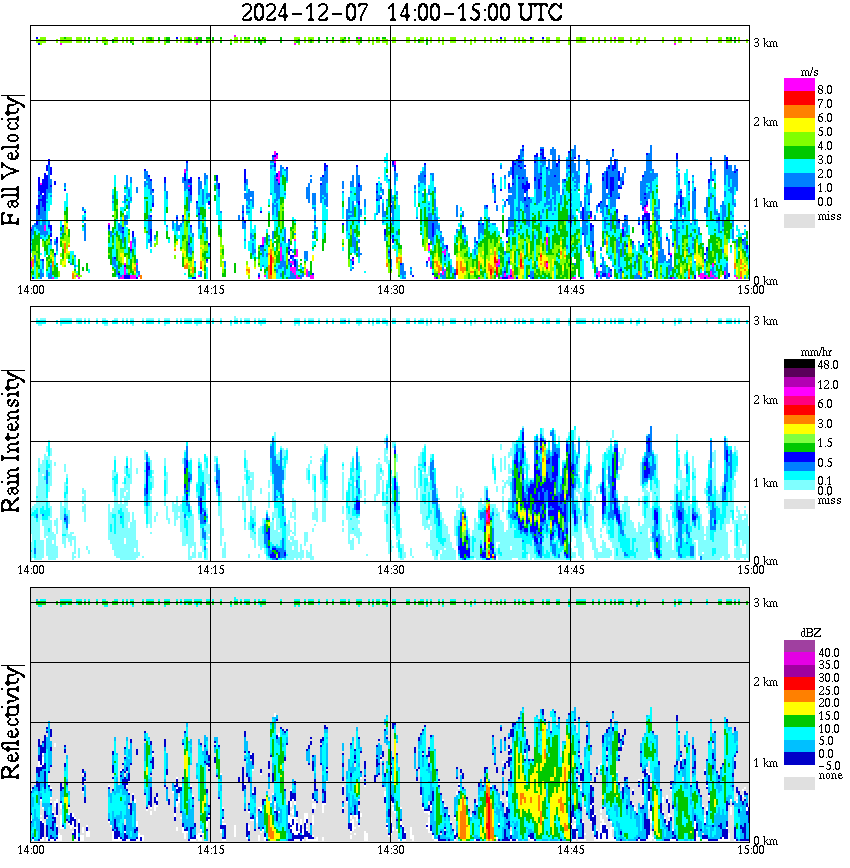The image size is (850, 868).
Task: Click the 48.0 value in rain legend
Action: coord(828,365)
